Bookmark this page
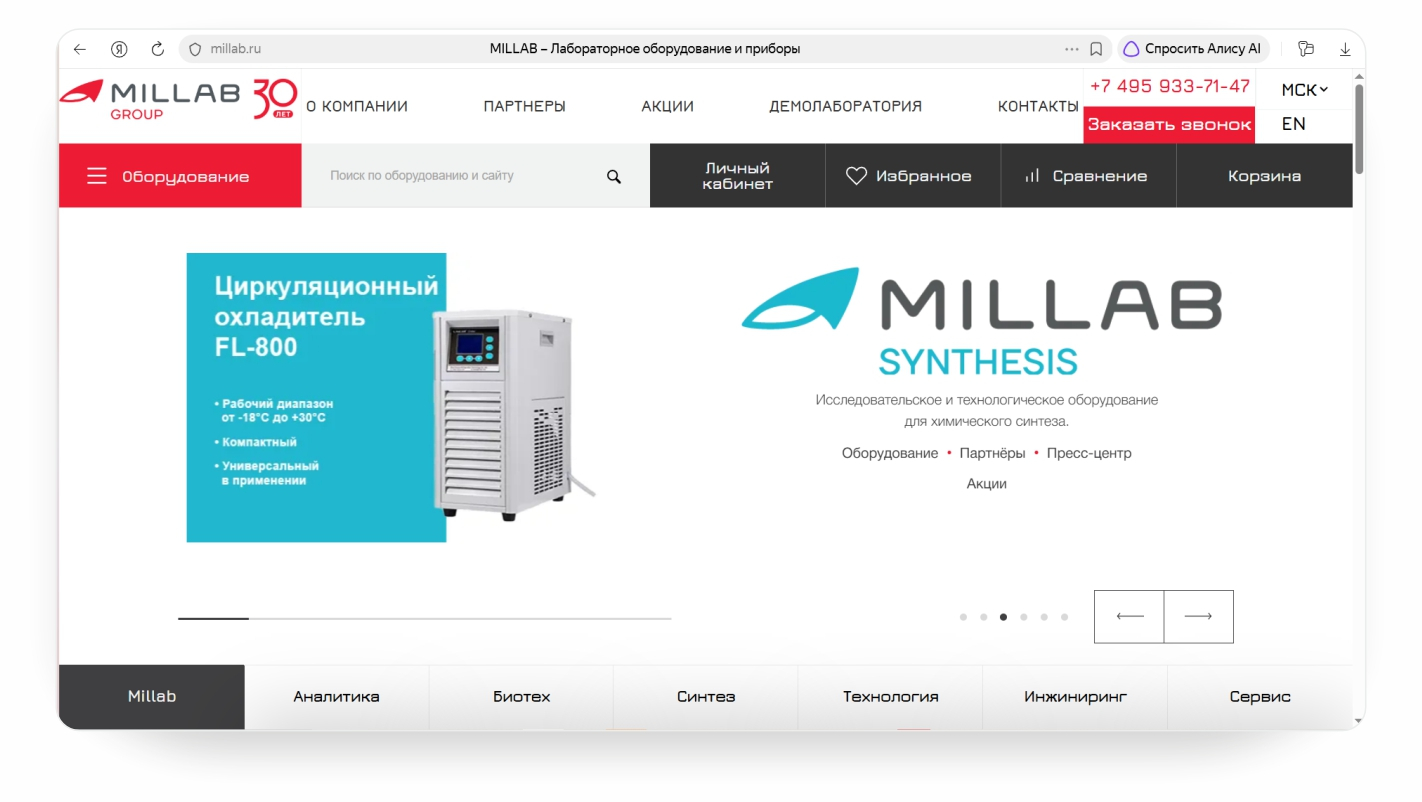This screenshot has width=1422, height=802. (x=1096, y=49)
